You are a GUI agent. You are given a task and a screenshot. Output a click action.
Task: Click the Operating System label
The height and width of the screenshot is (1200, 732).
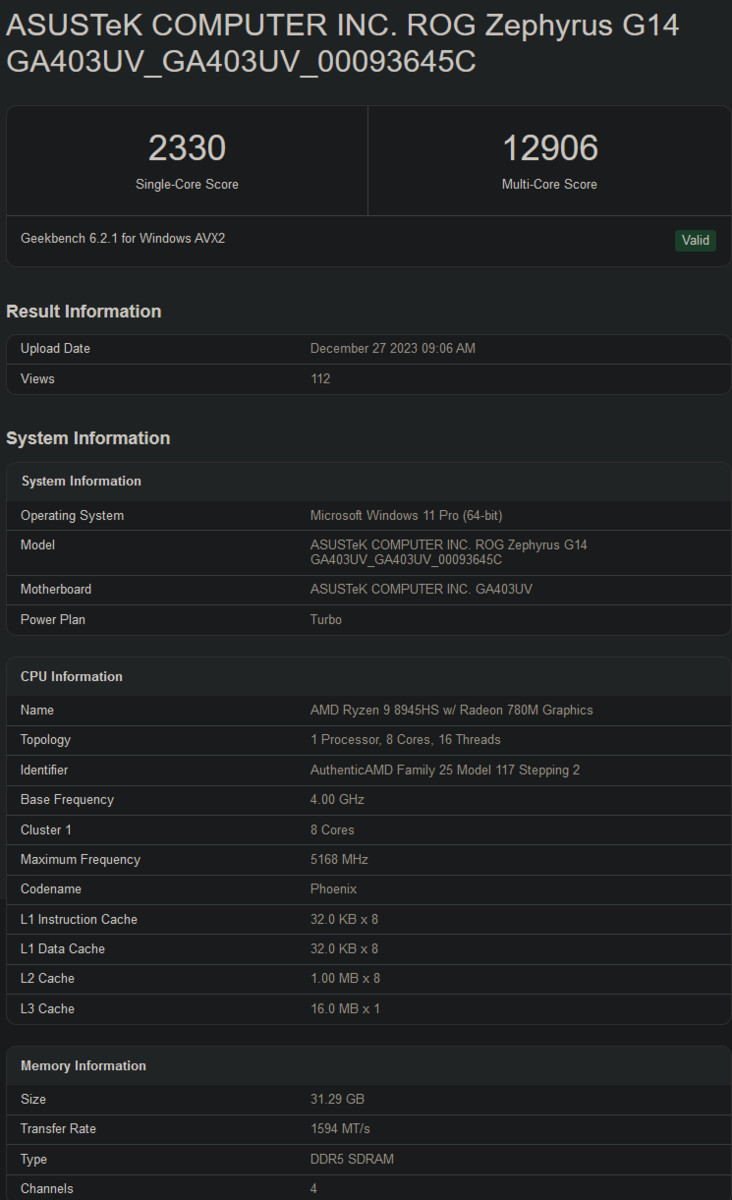tap(72, 516)
